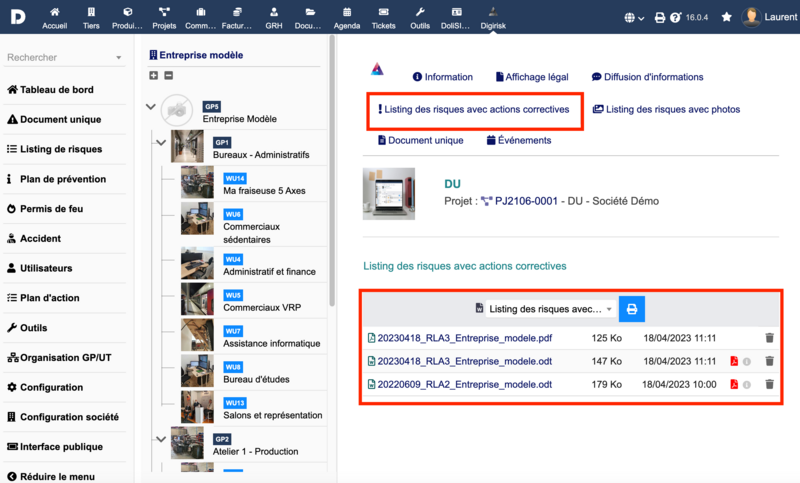Switch to the Document unique tab
The width and height of the screenshot is (800, 483).
420,140
